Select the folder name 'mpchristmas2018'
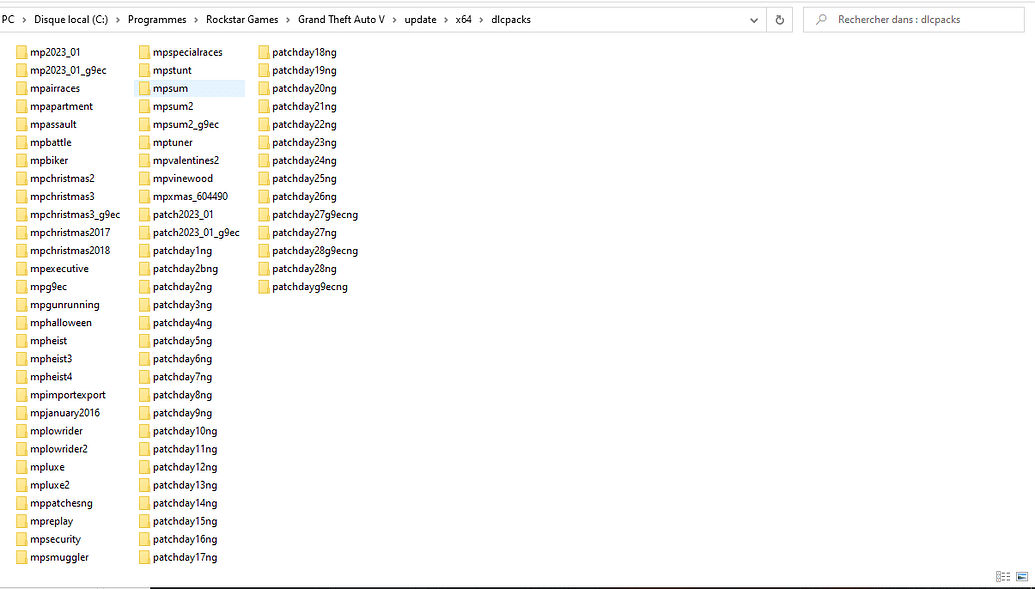Viewport: 1035px width, 589px height. (x=70, y=251)
